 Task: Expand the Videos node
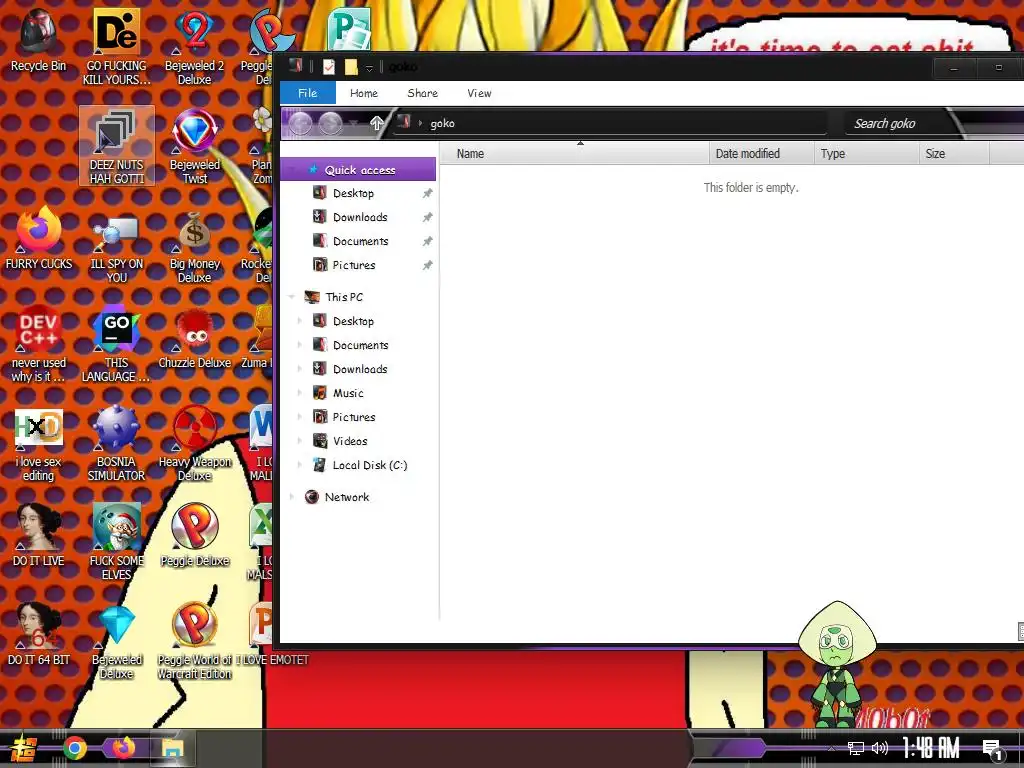(300, 441)
